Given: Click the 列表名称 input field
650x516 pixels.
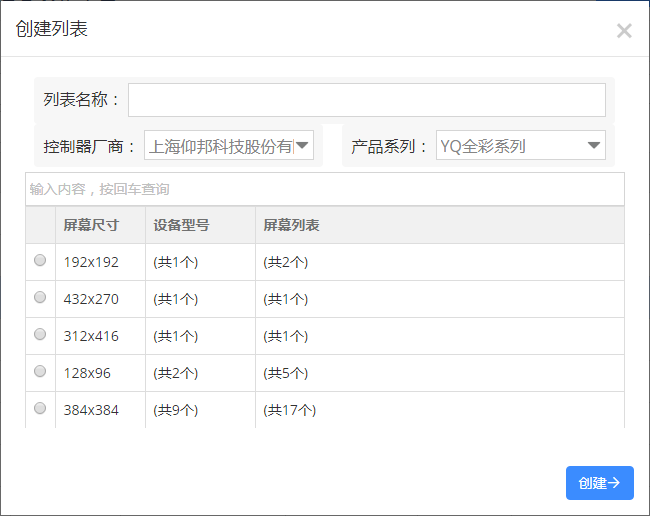Looking at the screenshot, I should tap(367, 100).
